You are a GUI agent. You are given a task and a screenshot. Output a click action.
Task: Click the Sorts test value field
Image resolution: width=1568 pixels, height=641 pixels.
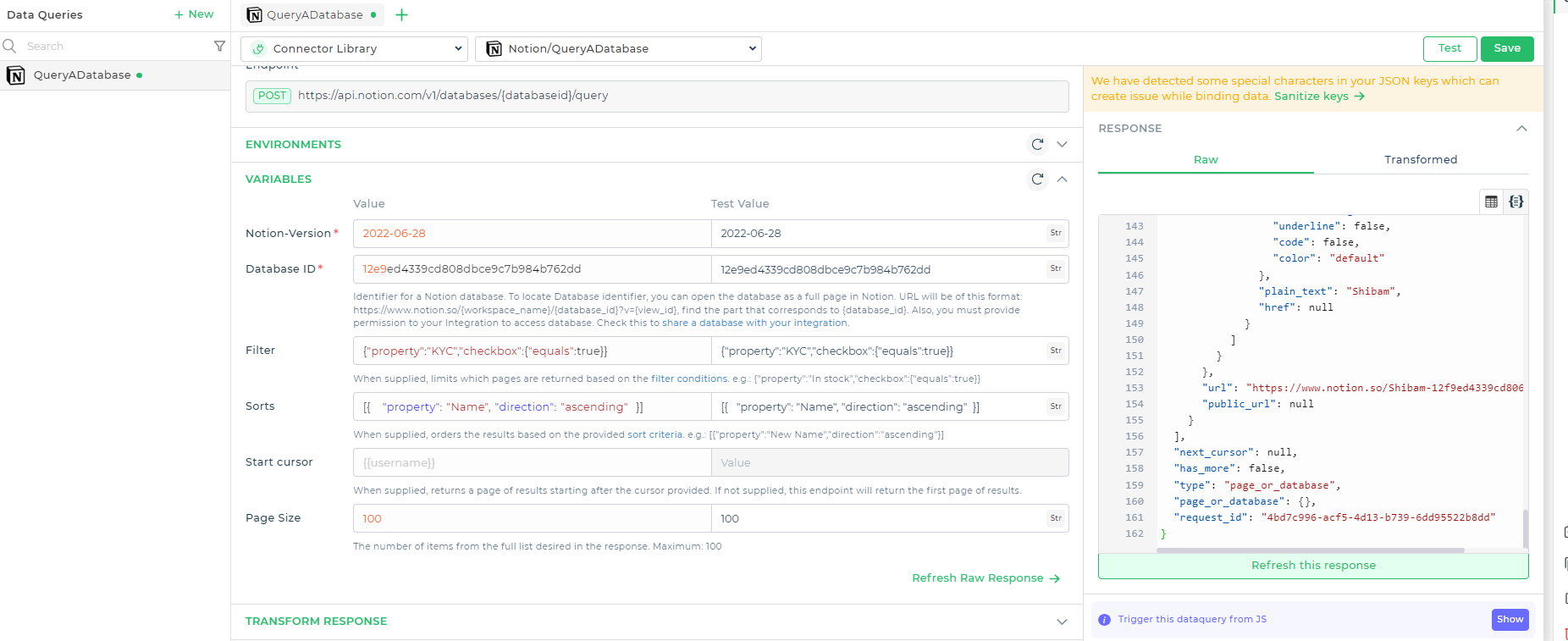coord(890,406)
